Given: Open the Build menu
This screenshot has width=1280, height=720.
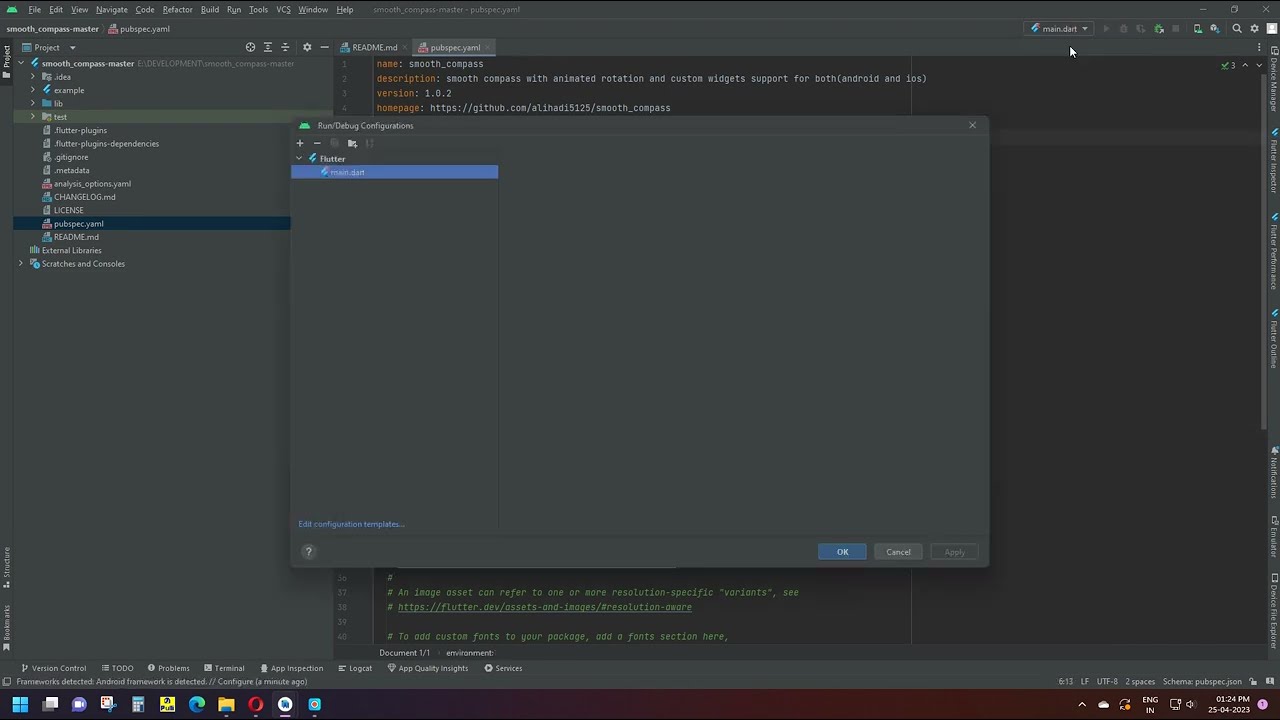Looking at the screenshot, I should pos(209,9).
